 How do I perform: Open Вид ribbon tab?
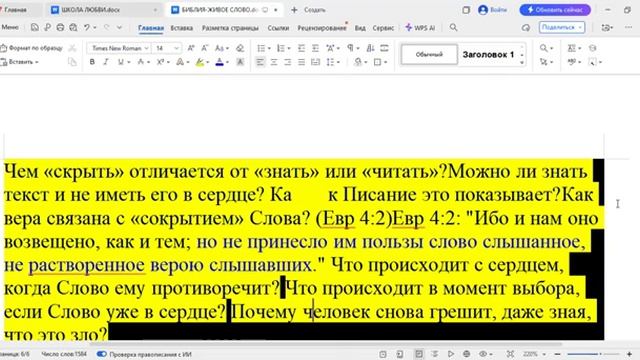tap(360, 28)
